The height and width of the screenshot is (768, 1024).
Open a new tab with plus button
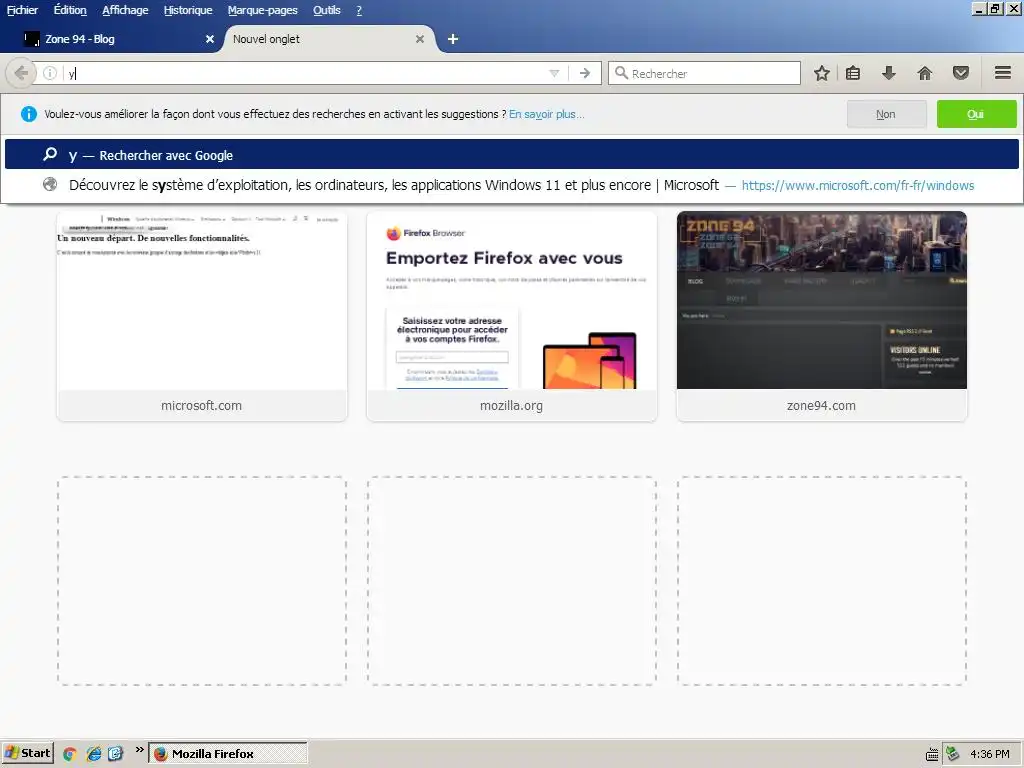453,39
